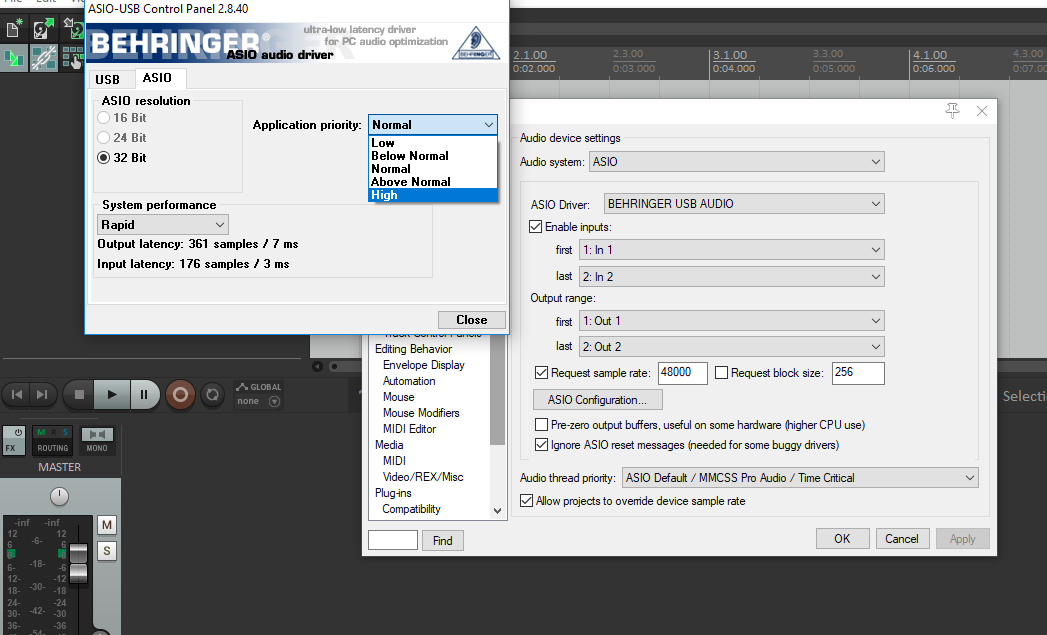1047x635 pixels.
Task: Click block size field showing 256
Action: click(x=859, y=373)
